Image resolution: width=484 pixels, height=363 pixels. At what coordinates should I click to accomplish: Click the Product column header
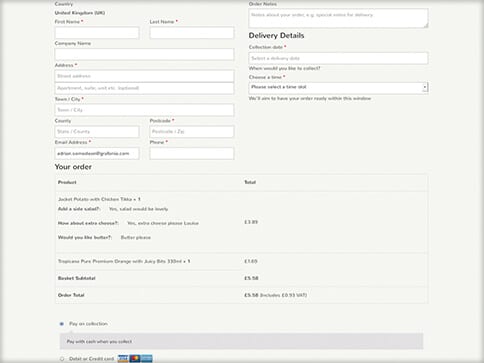67,182
